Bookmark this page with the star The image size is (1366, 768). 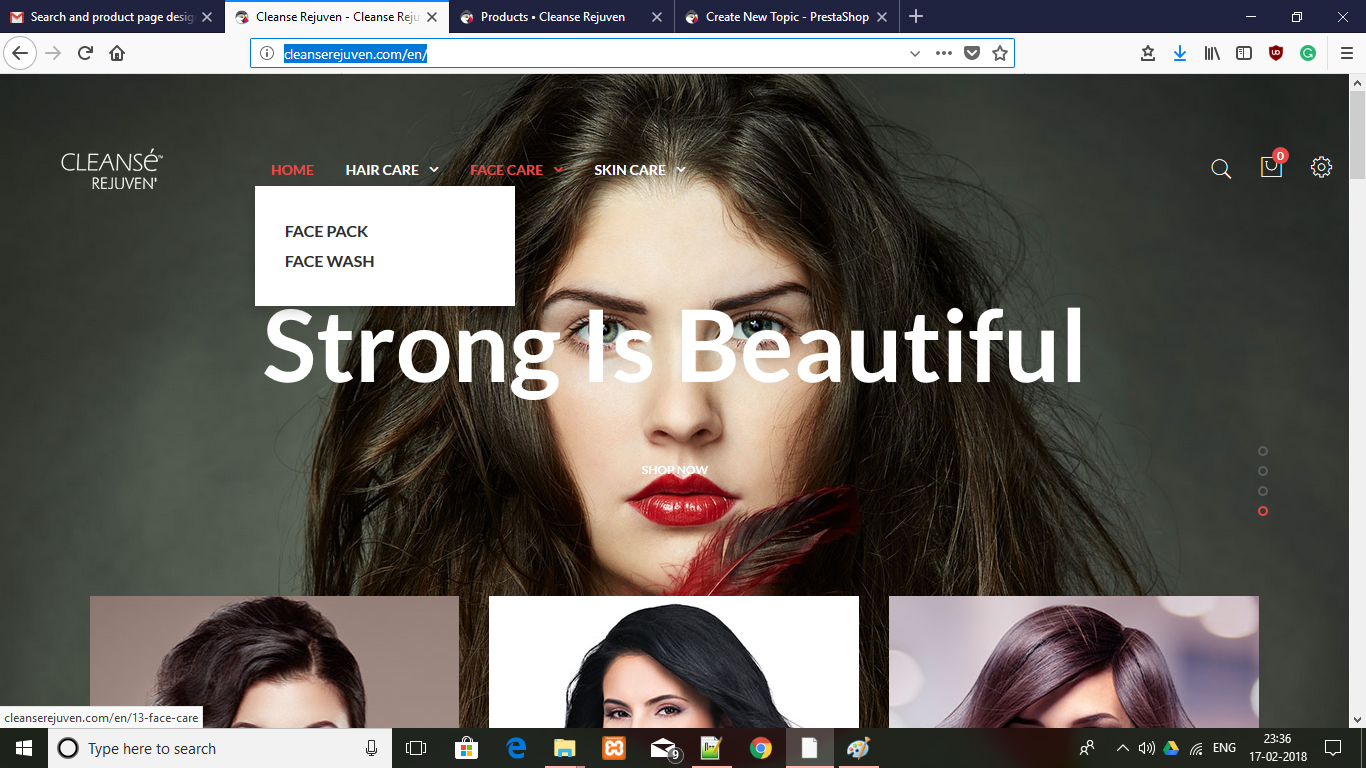tap(999, 53)
